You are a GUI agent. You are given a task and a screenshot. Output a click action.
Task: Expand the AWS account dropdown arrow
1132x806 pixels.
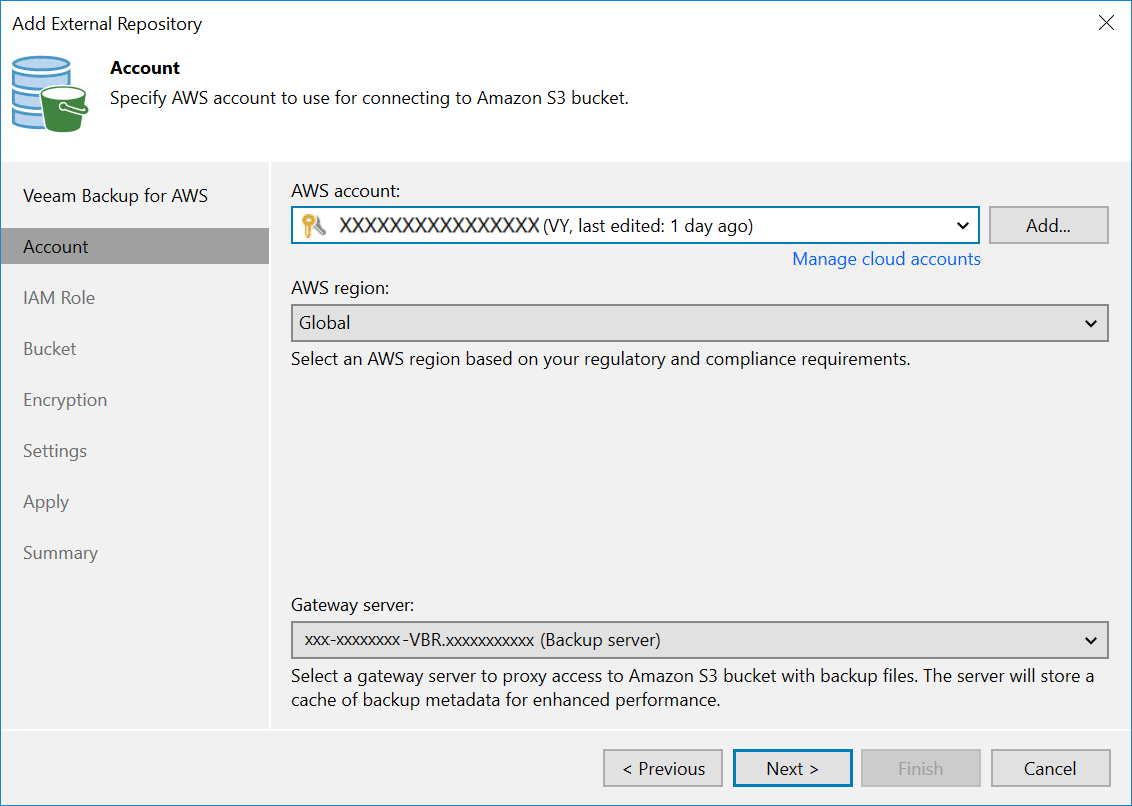(x=962, y=226)
